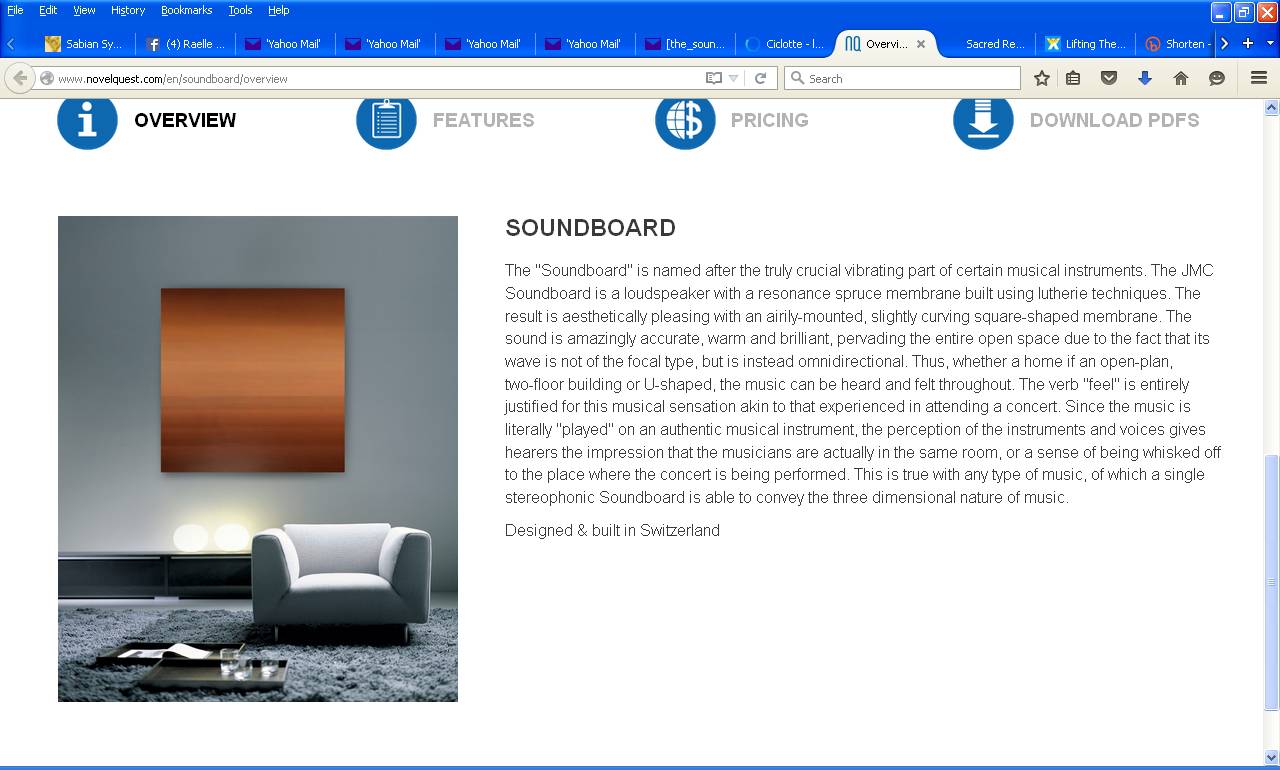Click the search magnifier icon
Image resolution: width=1280 pixels, height=770 pixels.
797,78
